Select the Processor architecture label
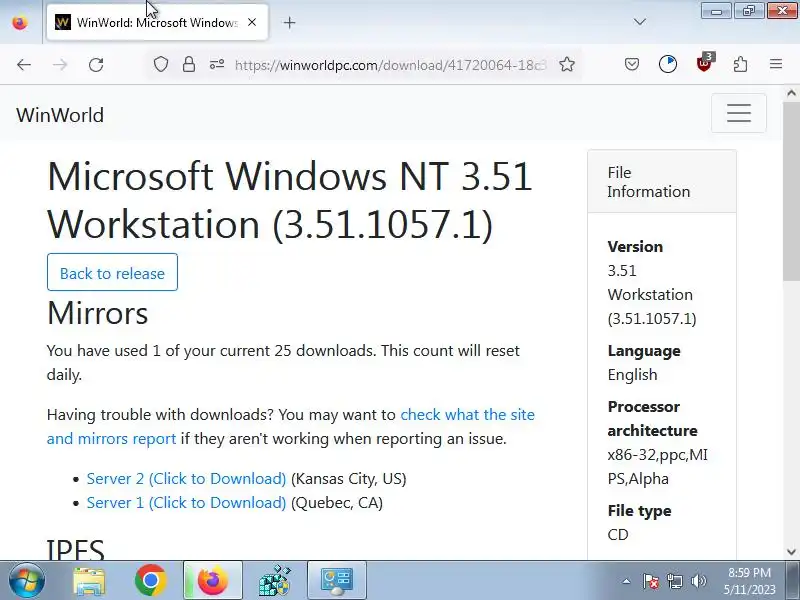The height and width of the screenshot is (600, 800). pos(652,418)
